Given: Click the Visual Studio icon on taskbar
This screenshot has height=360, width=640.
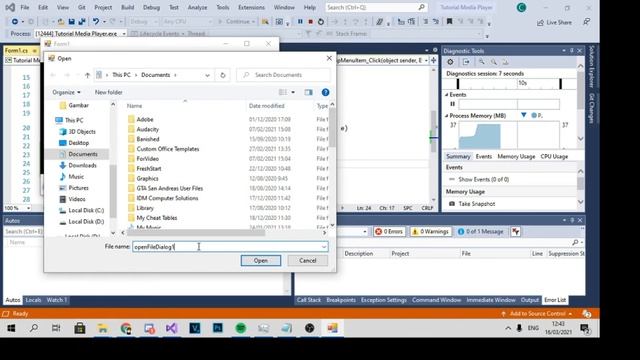Looking at the screenshot, I should pyautogui.click(x=172, y=328).
